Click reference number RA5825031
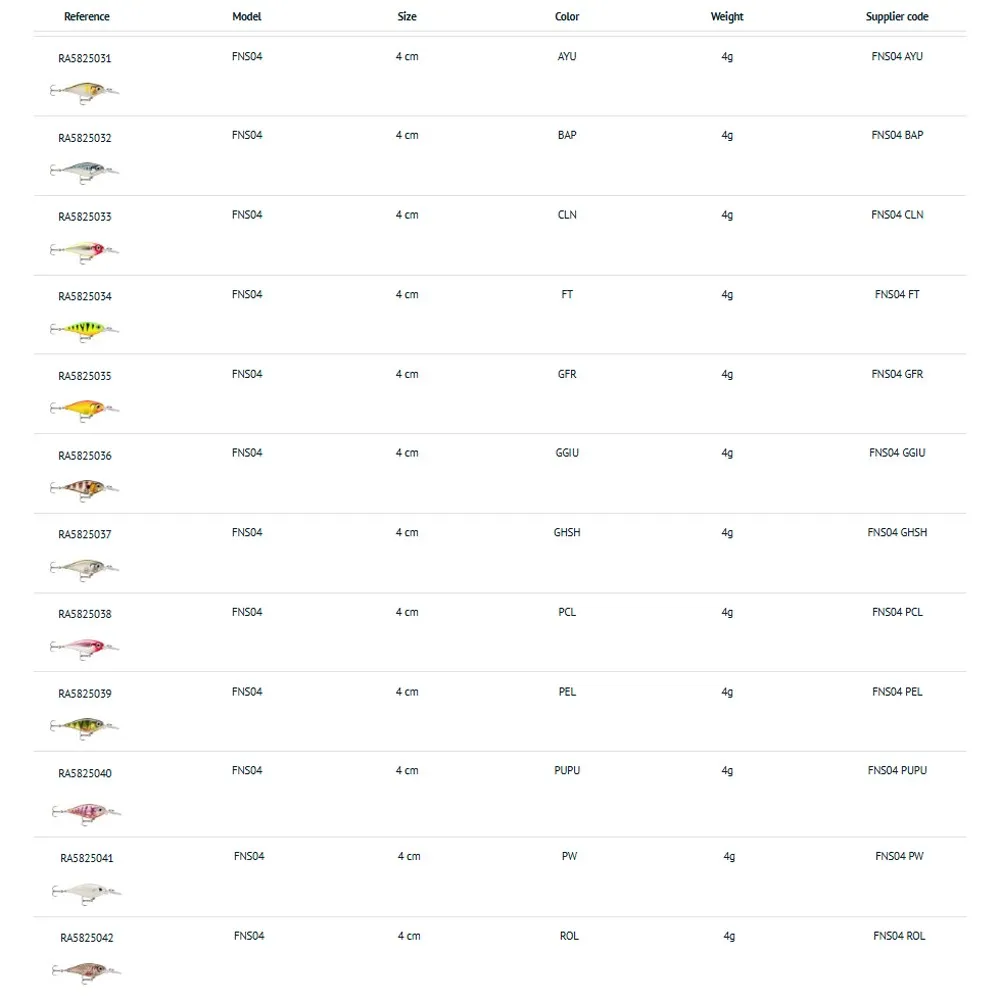 [85, 59]
